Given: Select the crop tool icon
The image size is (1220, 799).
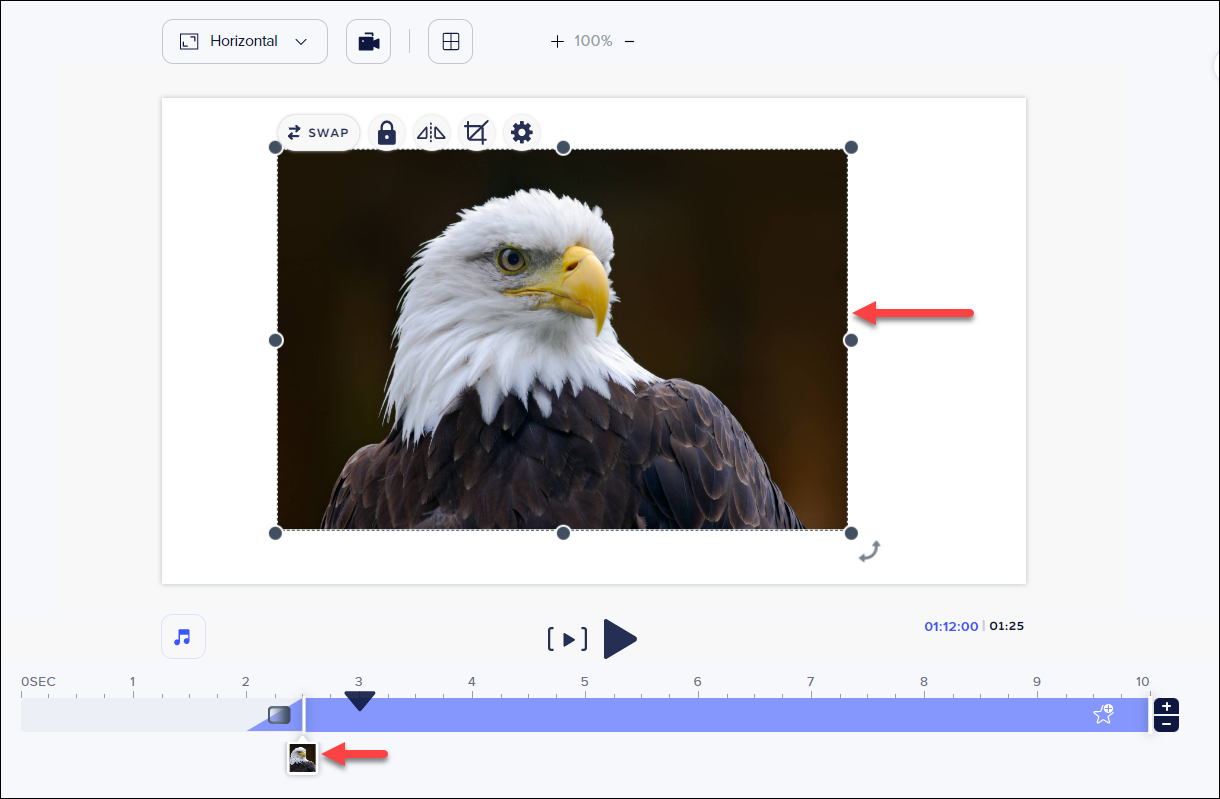Looking at the screenshot, I should point(477,133).
